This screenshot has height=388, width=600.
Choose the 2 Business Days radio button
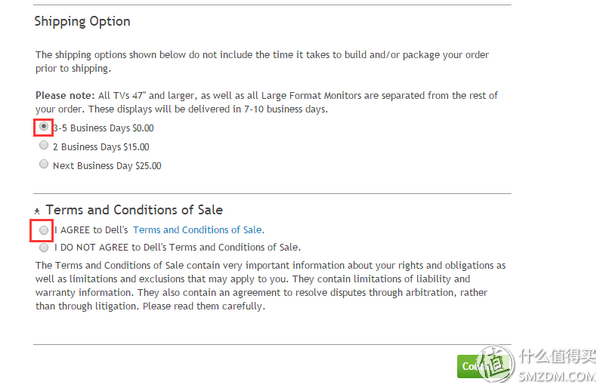click(x=44, y=145)
